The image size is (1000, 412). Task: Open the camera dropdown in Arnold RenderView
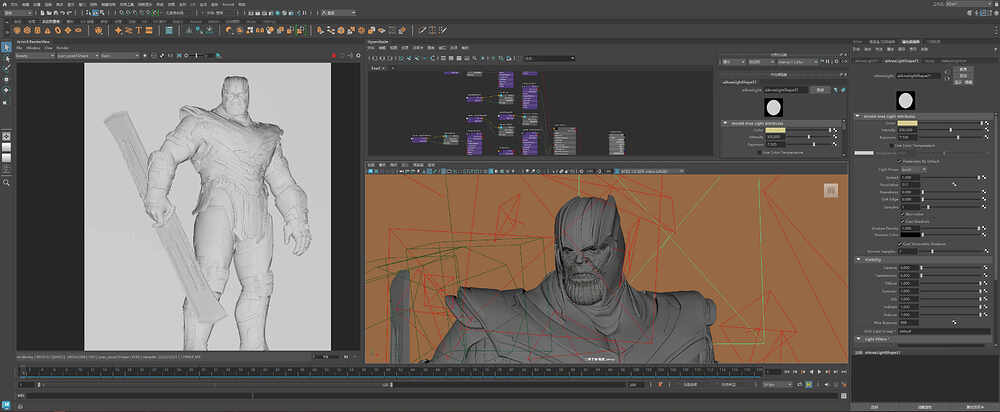tap(78, 55)
